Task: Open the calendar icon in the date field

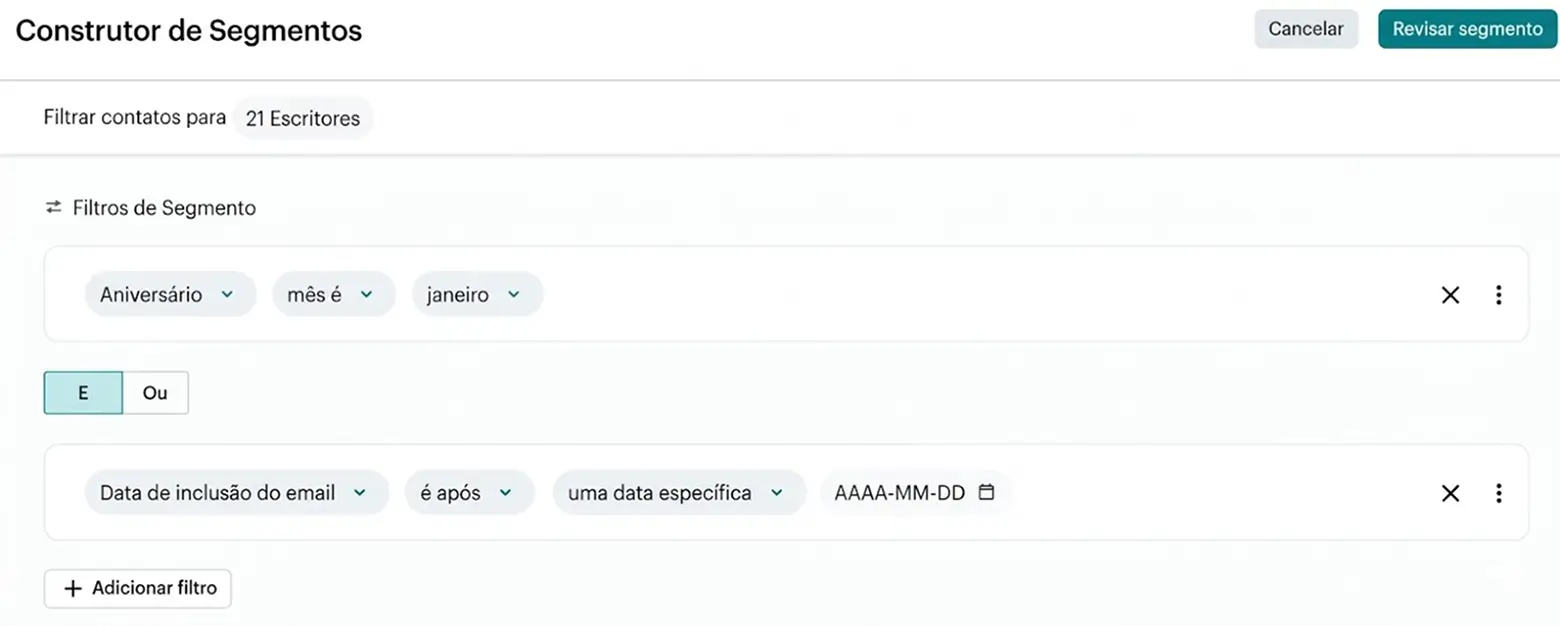Action: [986, 492]
